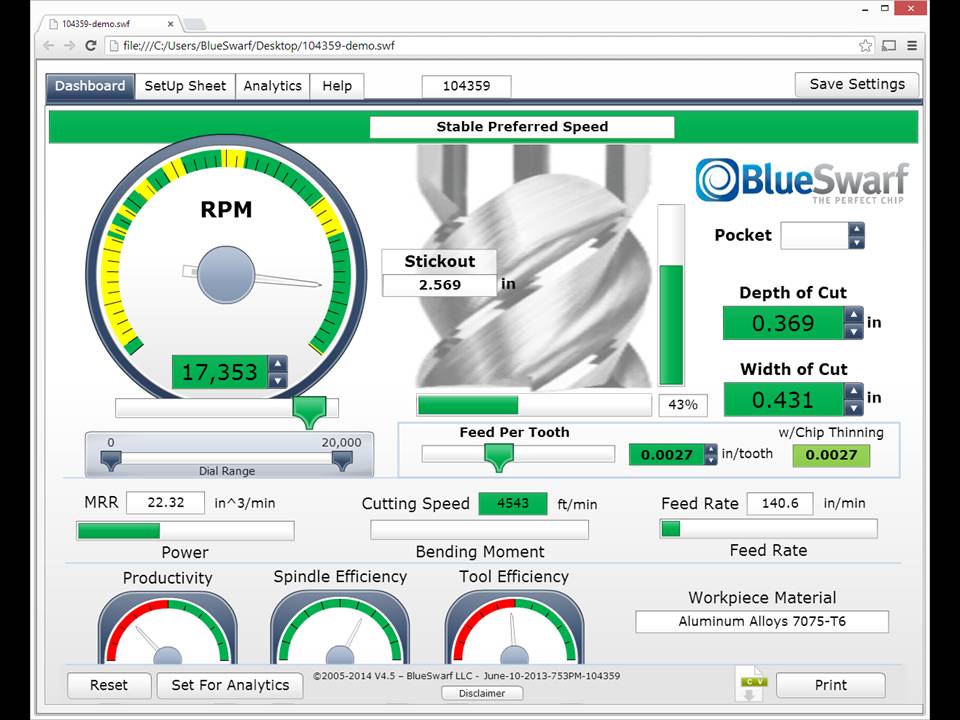Click the Power bar gauge

click(x=185, y=530)
